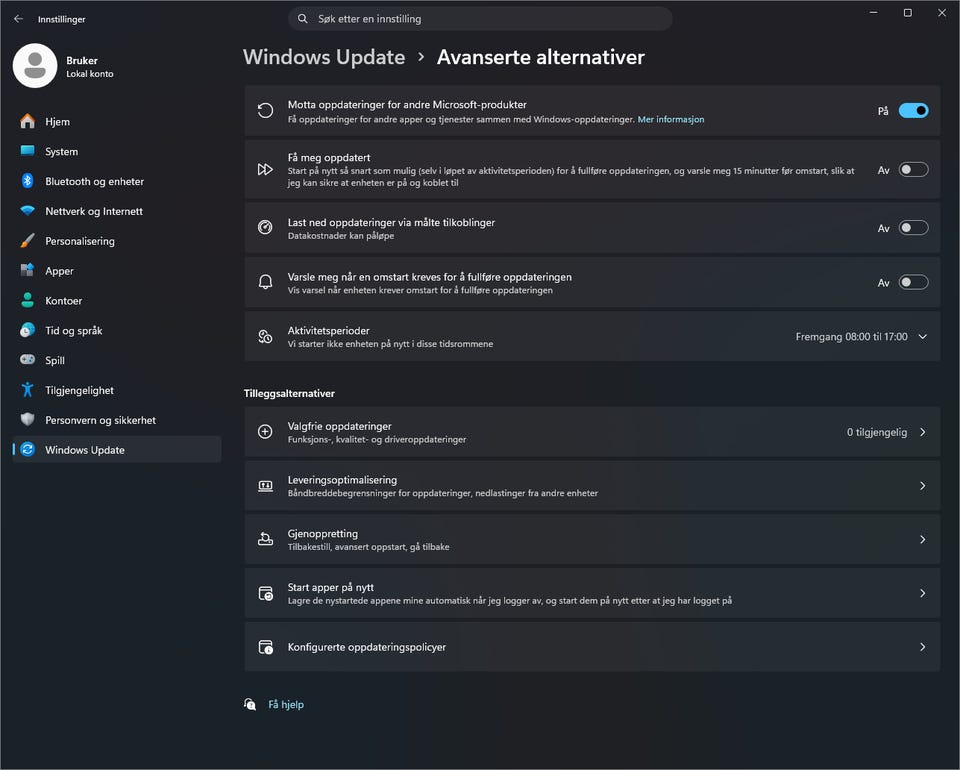The image size is (960, 770).
Task: Click the Leveringsoptimalisering title text
Action: pyautogui.click(x=342, y=480)
